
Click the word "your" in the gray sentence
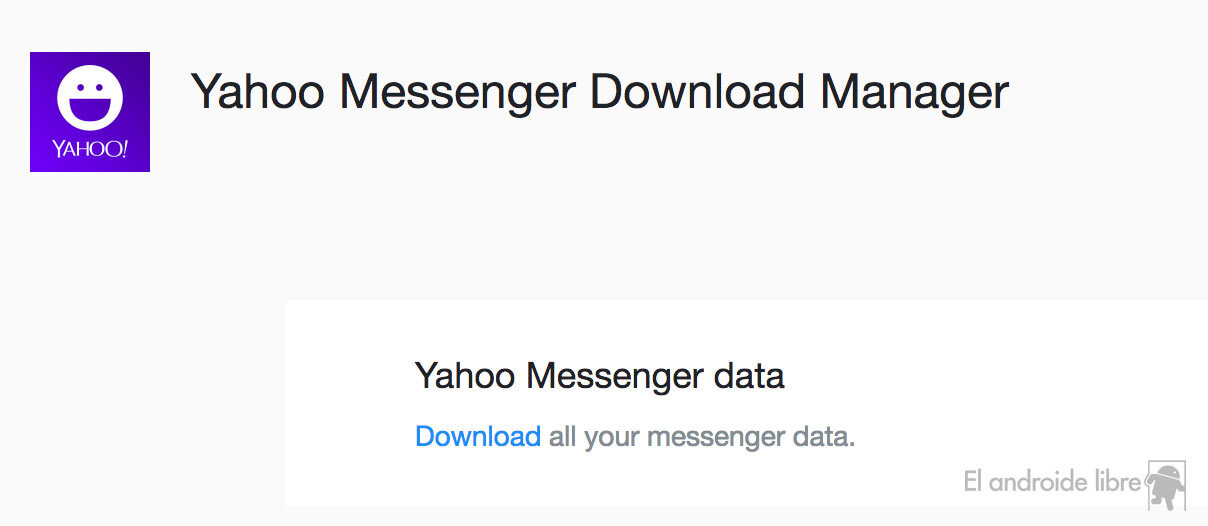click(609, 437)
